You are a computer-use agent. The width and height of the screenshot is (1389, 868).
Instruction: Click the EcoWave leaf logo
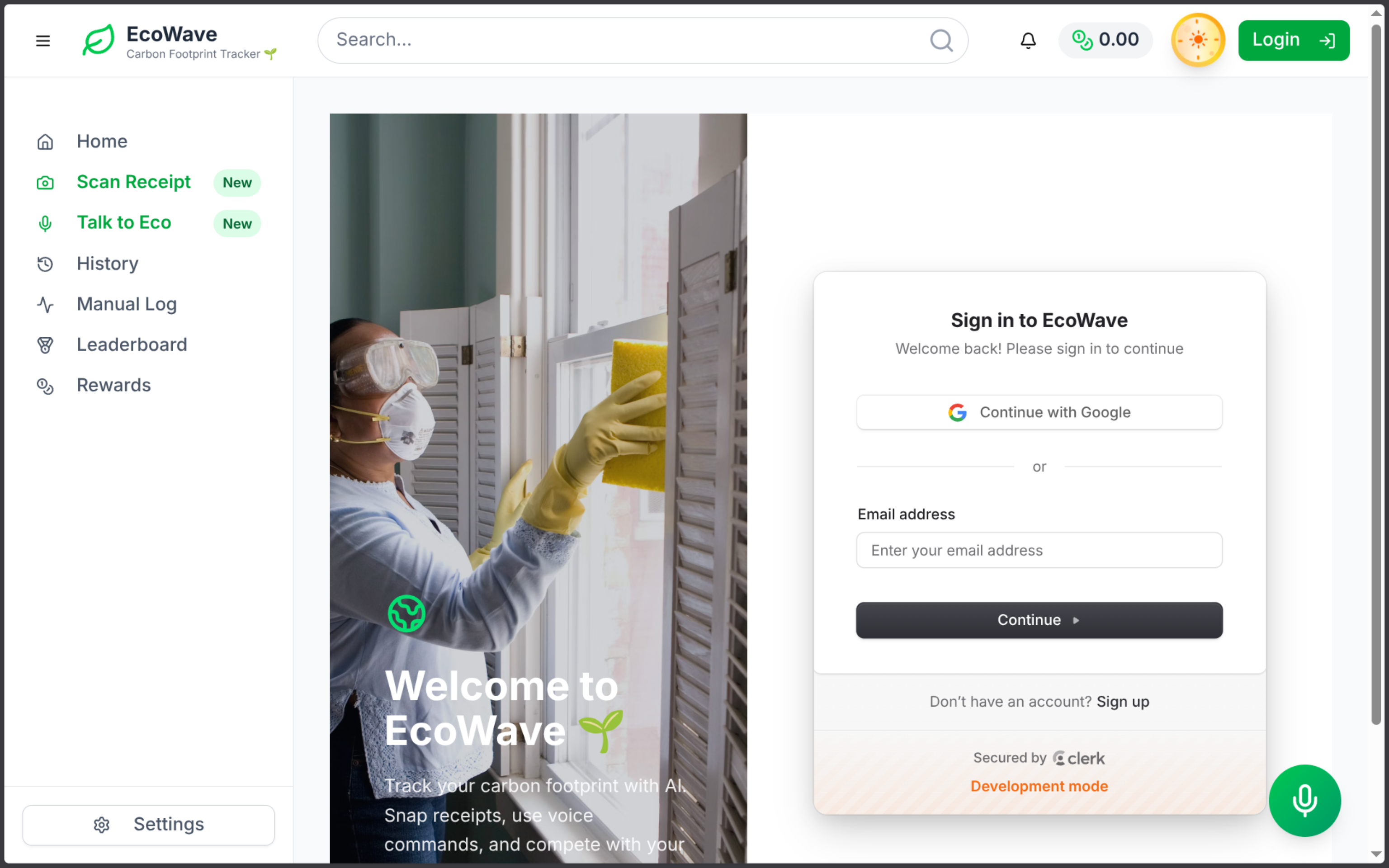point(98,40)
